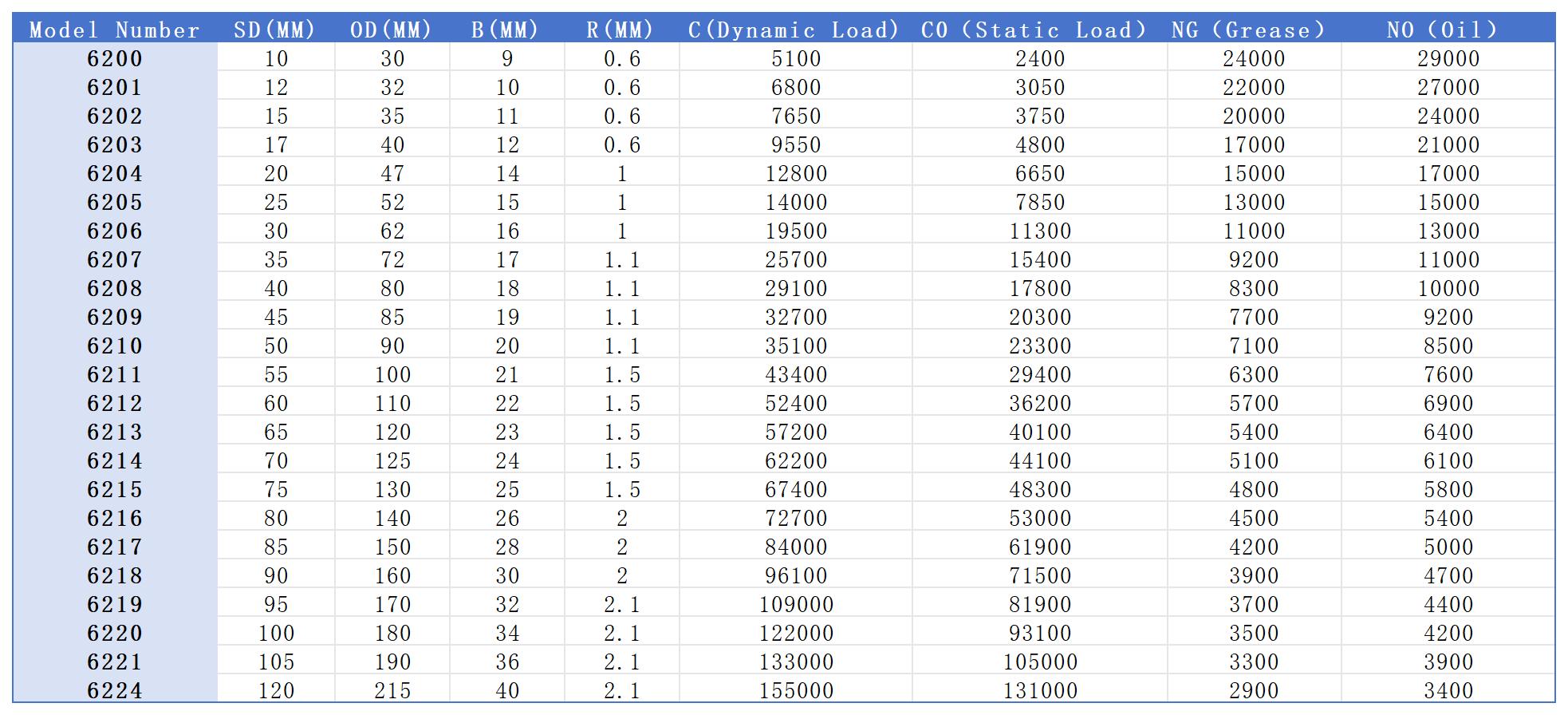Click the C0 (Static Load) column header
This screenshot has width=1568, height=715.
[1034, 30]
